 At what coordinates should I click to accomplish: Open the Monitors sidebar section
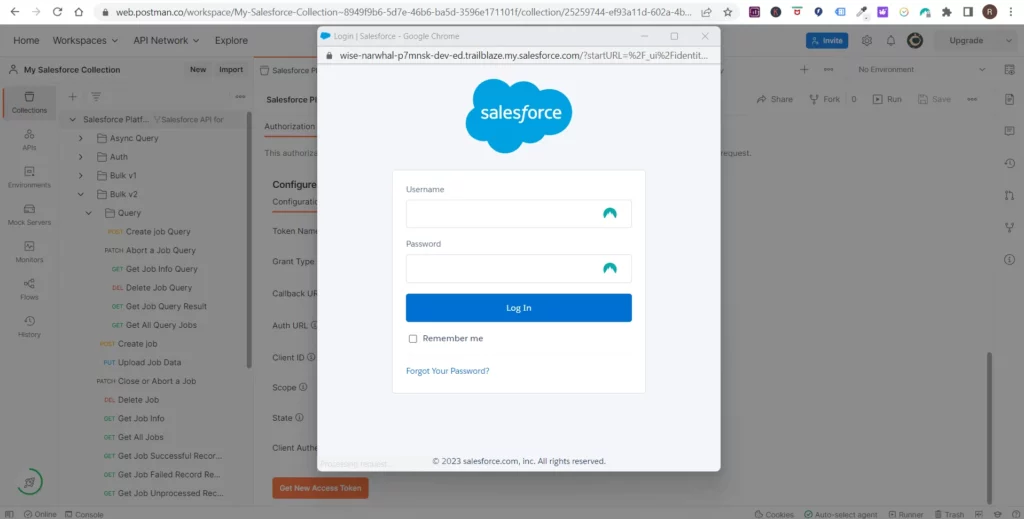[29, 252]
